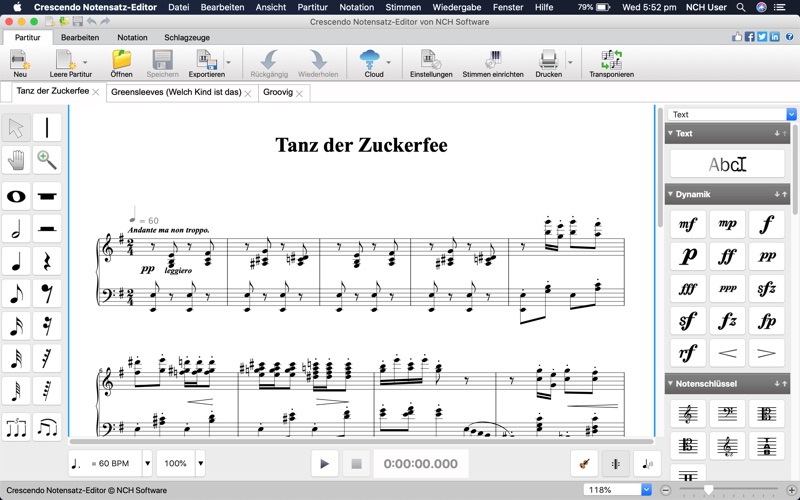Select the eighth rest tool
Screen dimensions: 800x500
pyautogui.click(x=47, y=293)
